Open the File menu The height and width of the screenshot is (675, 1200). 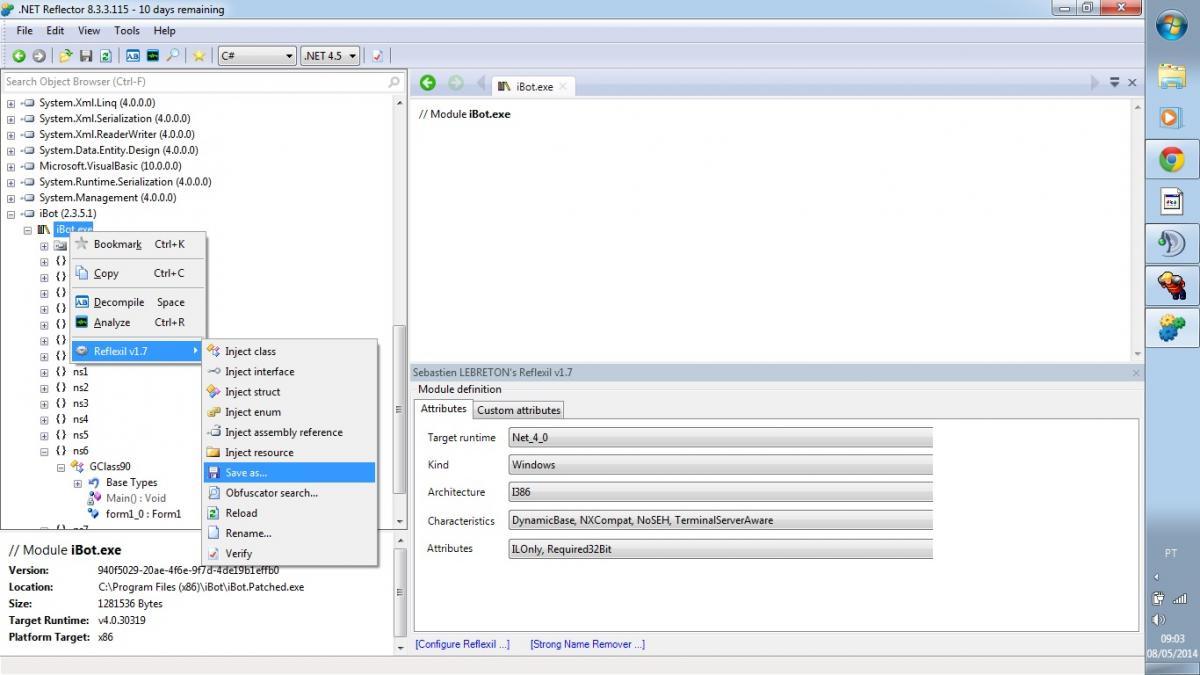[25, 31]
